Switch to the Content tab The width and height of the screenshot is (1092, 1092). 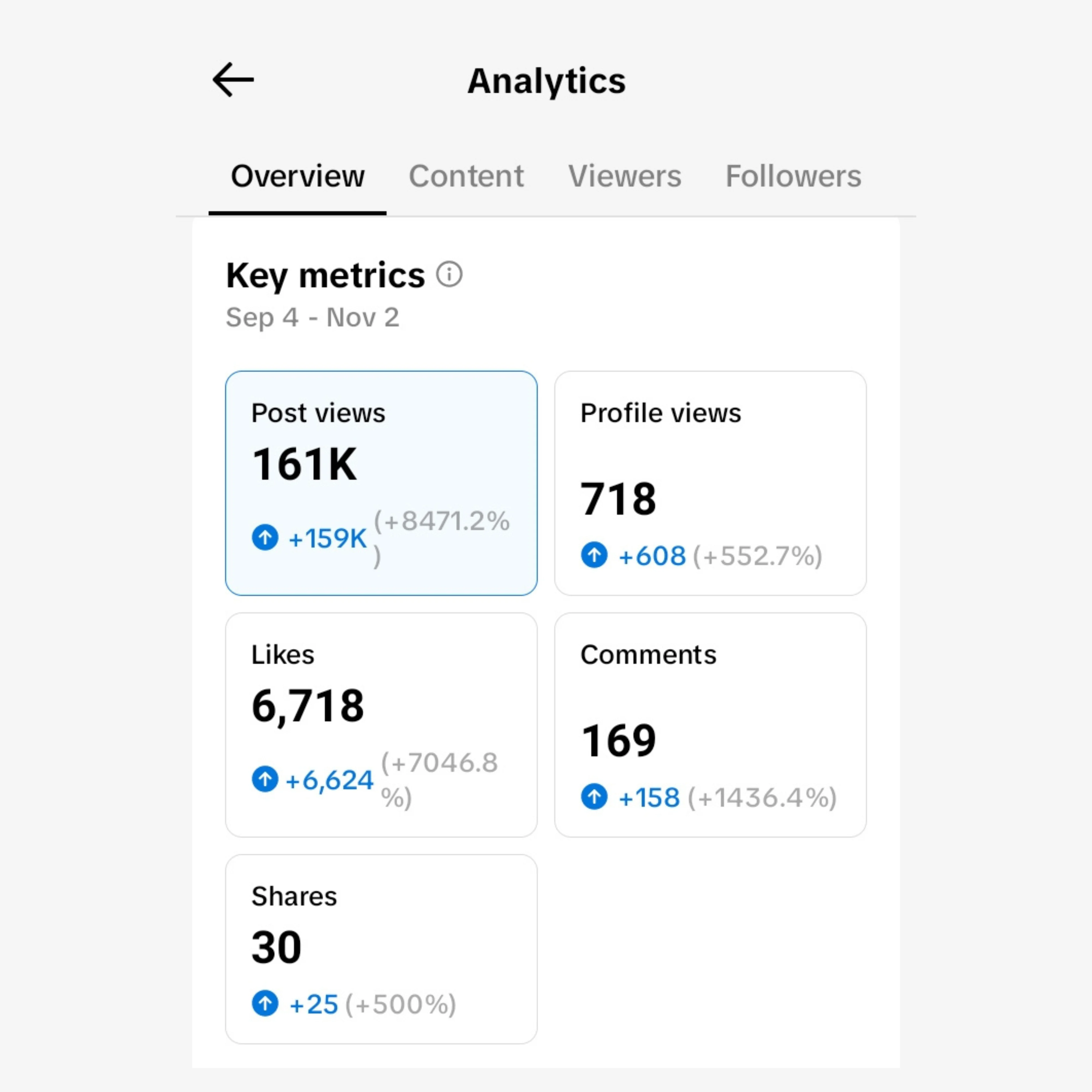tap(466, 176)
